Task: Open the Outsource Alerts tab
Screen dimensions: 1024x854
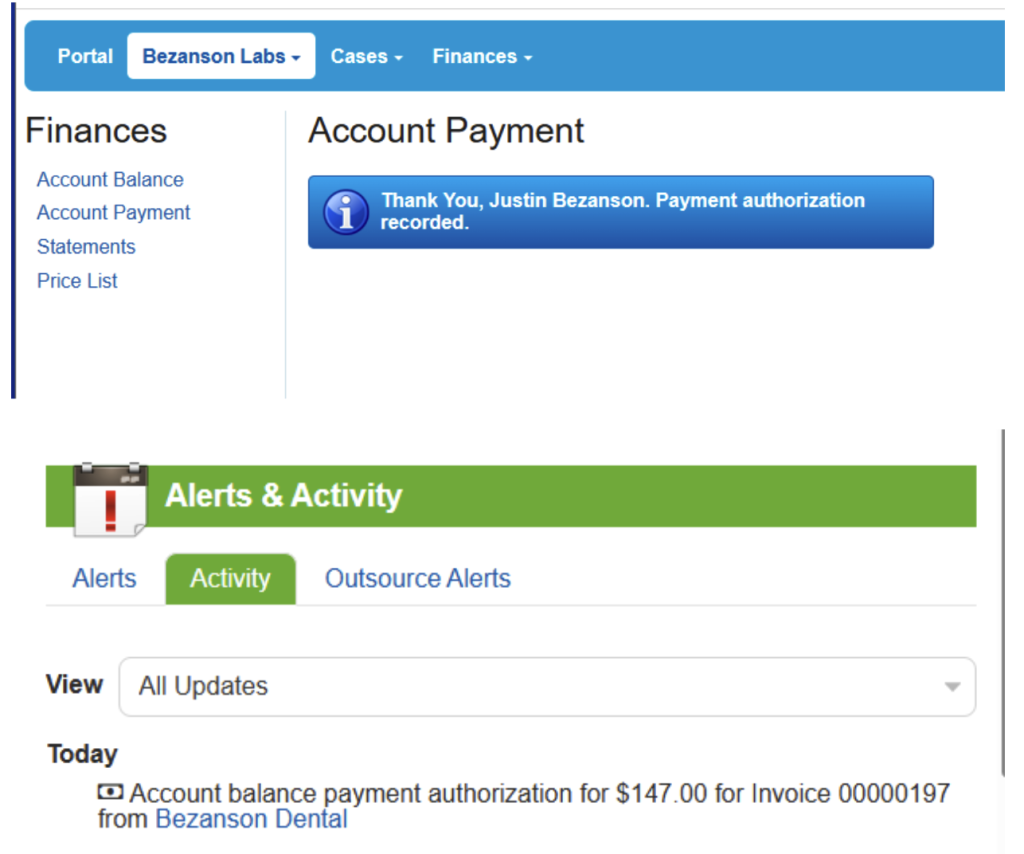Action: [417, 578]
